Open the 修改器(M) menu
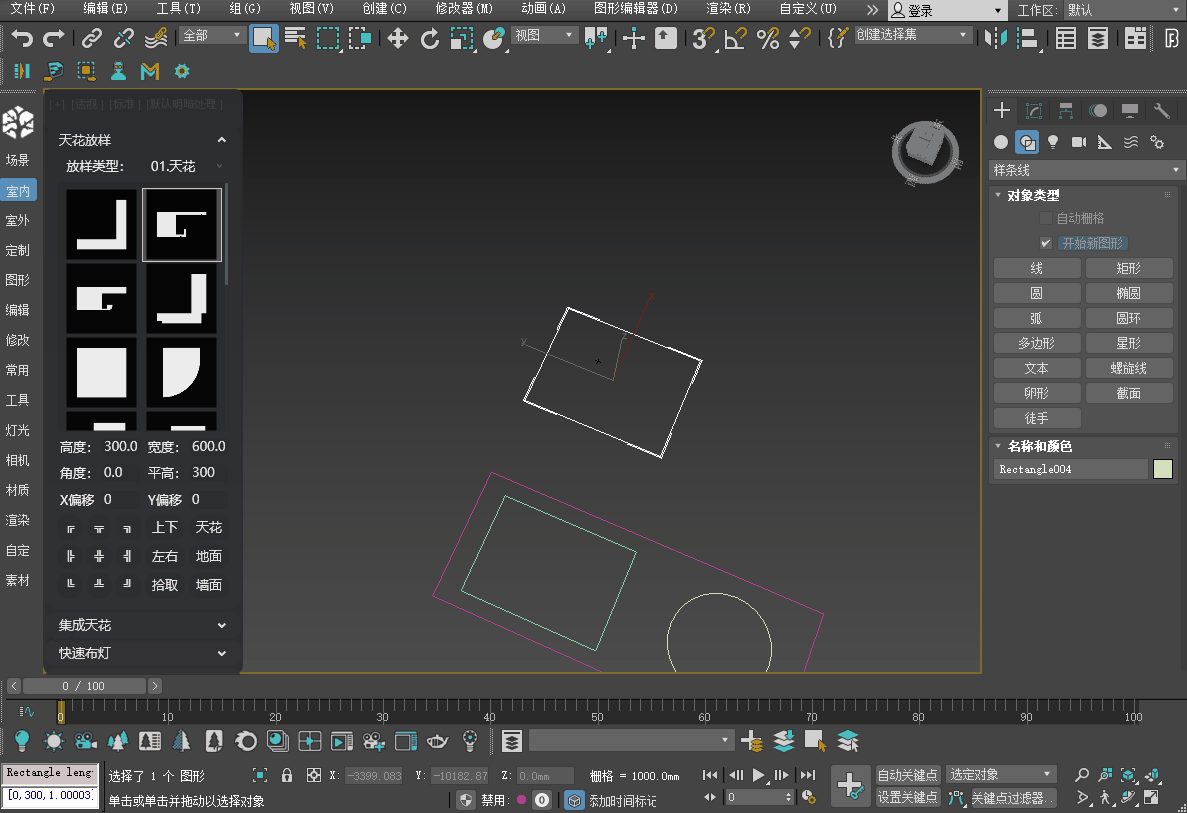Image resolution: width=1187 pixels, height=813 pixels. (x=464, y=8)
